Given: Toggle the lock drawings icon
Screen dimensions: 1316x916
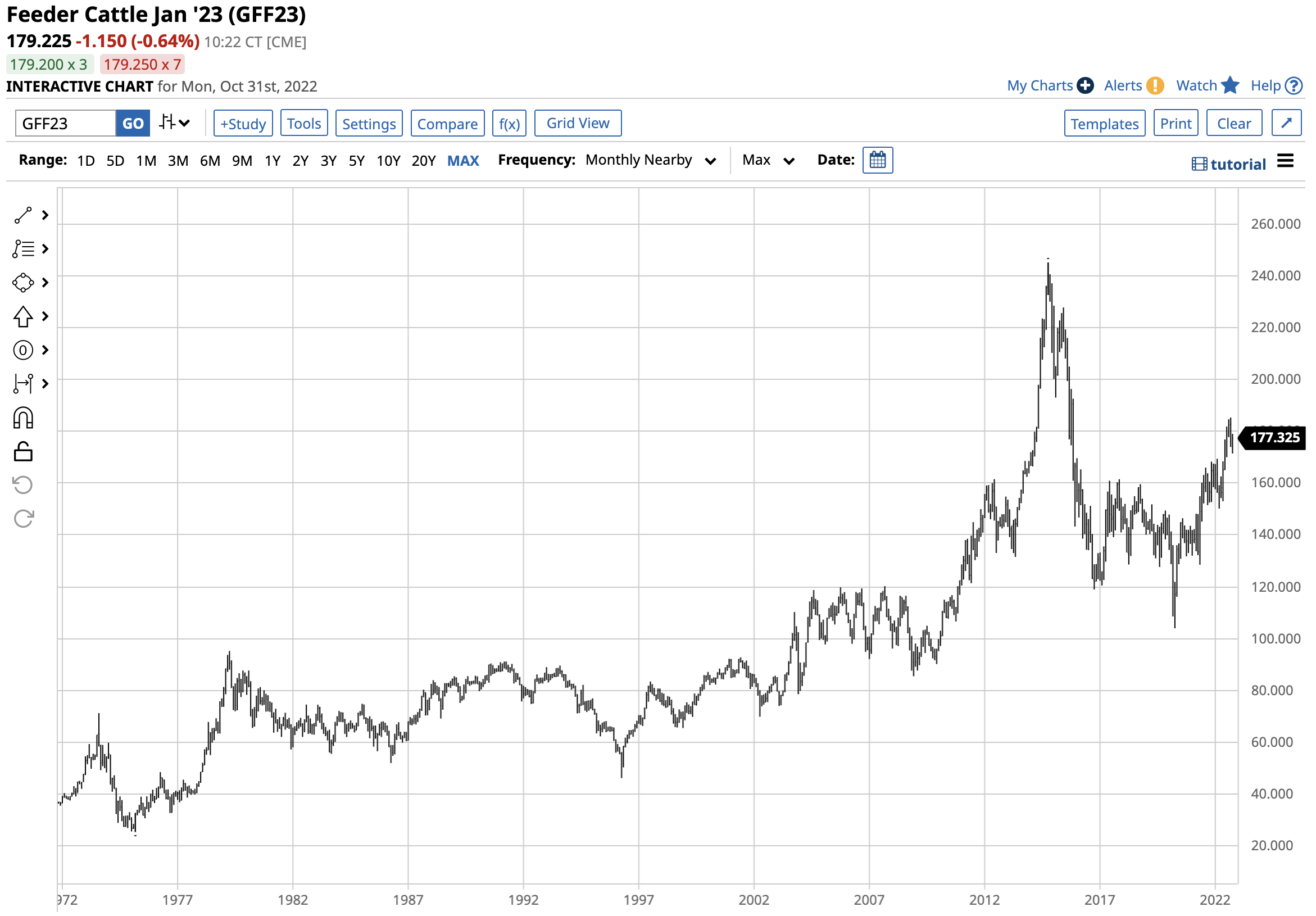Looking at the screenshot, I should [23, 452].
